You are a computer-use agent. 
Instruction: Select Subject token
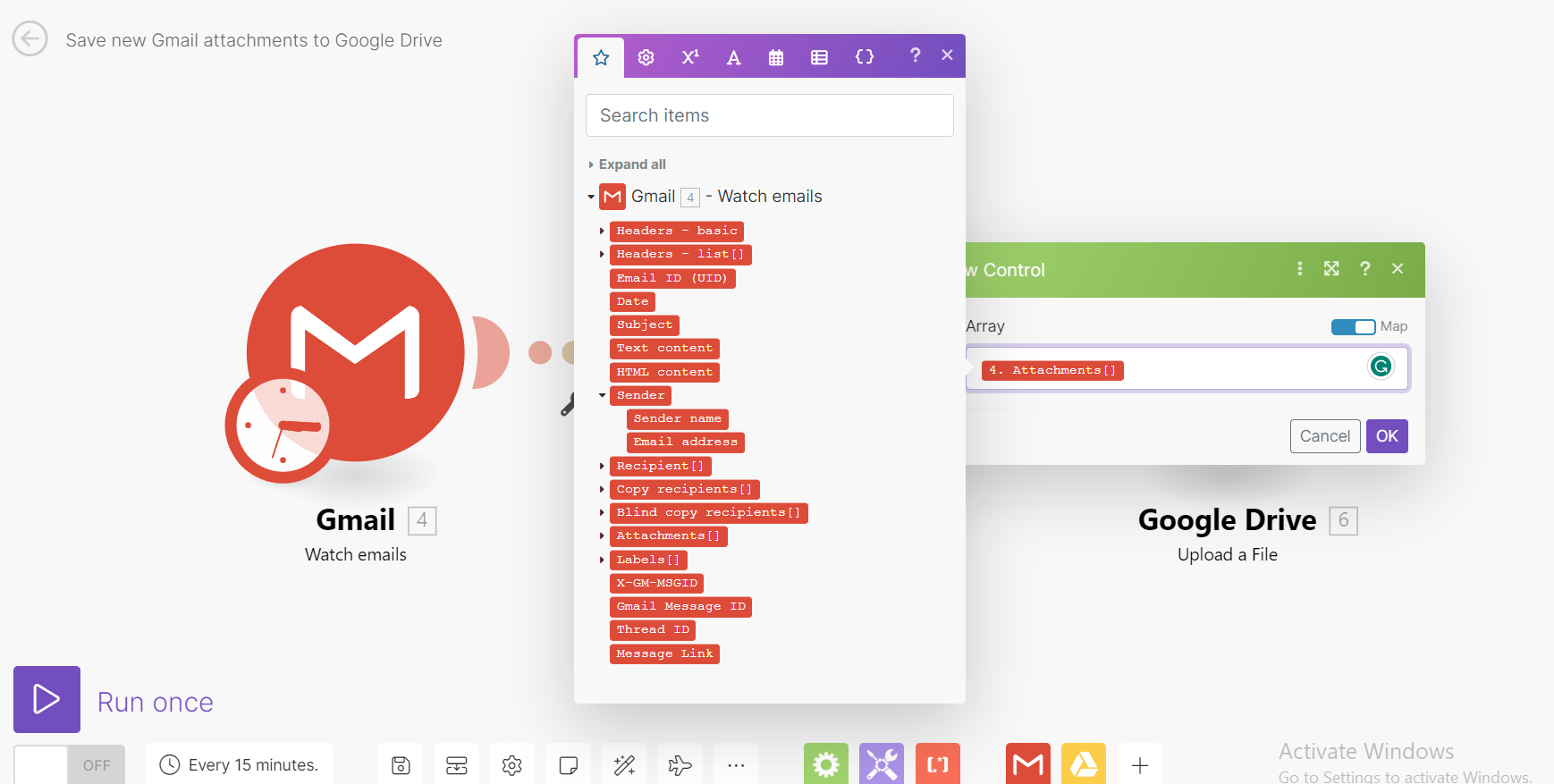pyautogui.click(x=645, y=325)
